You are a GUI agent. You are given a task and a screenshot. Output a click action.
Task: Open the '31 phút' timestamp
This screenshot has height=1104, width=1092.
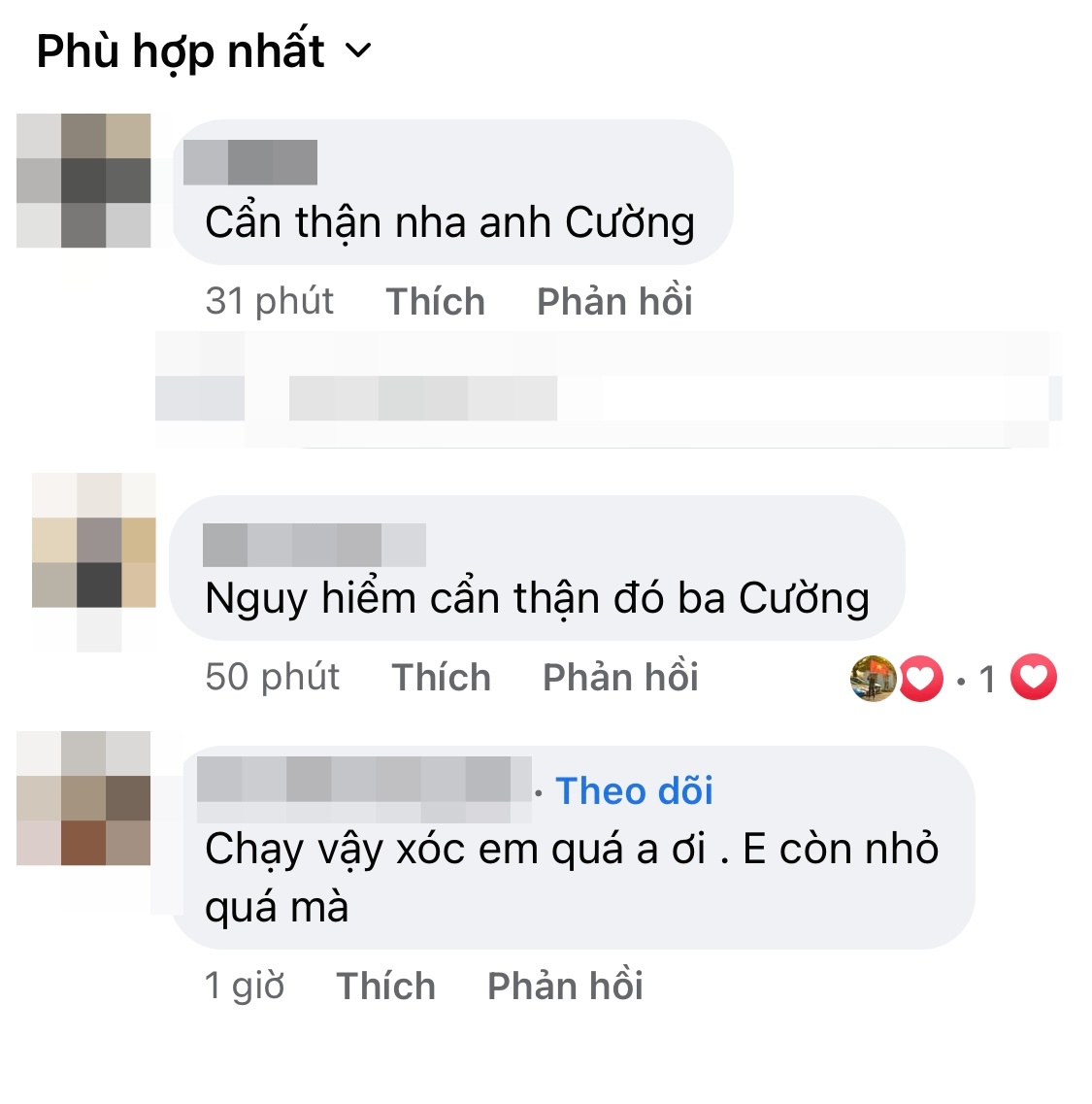click(x=269, y=301)
